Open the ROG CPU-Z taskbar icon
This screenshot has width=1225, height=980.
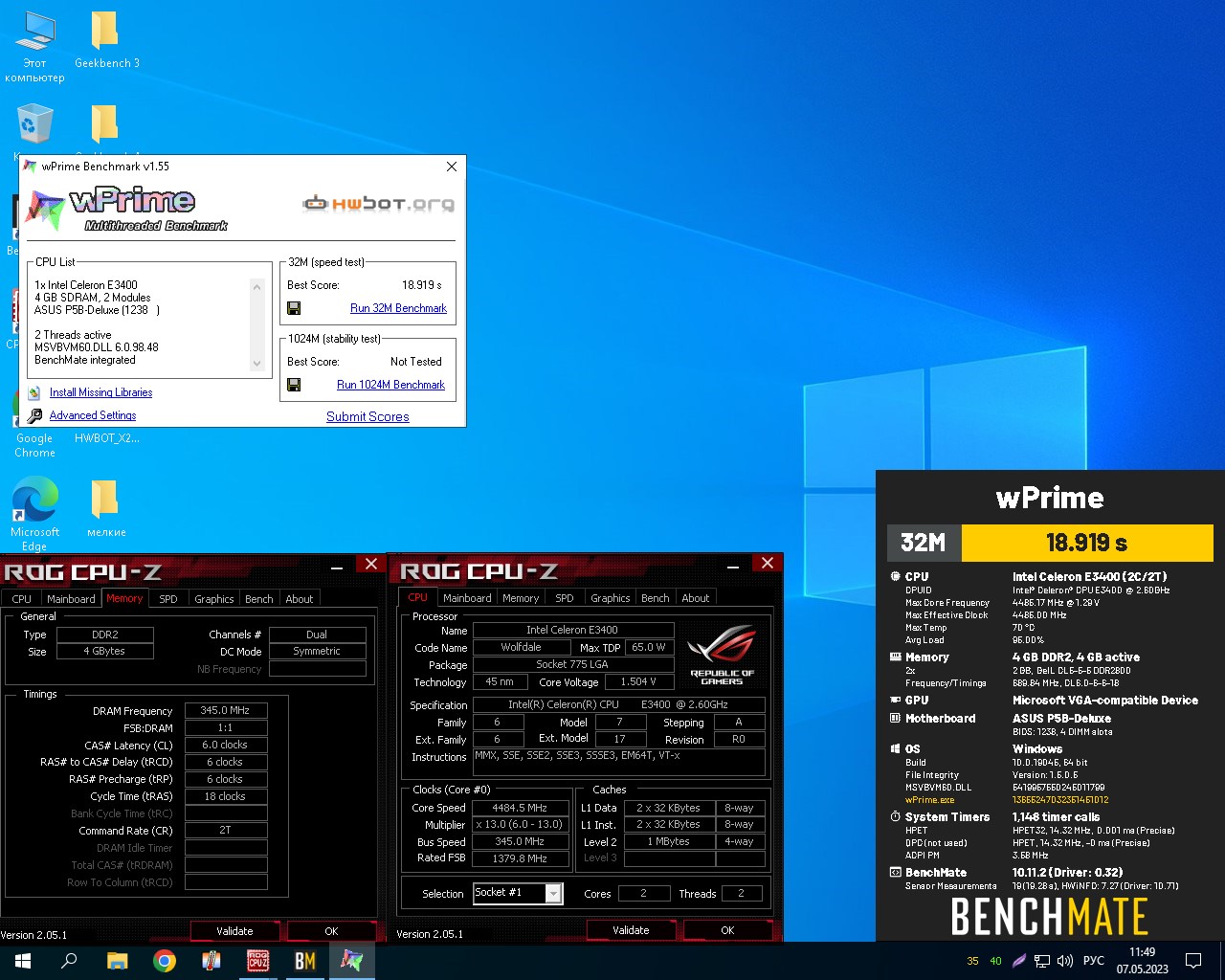[x=257, y=961]
